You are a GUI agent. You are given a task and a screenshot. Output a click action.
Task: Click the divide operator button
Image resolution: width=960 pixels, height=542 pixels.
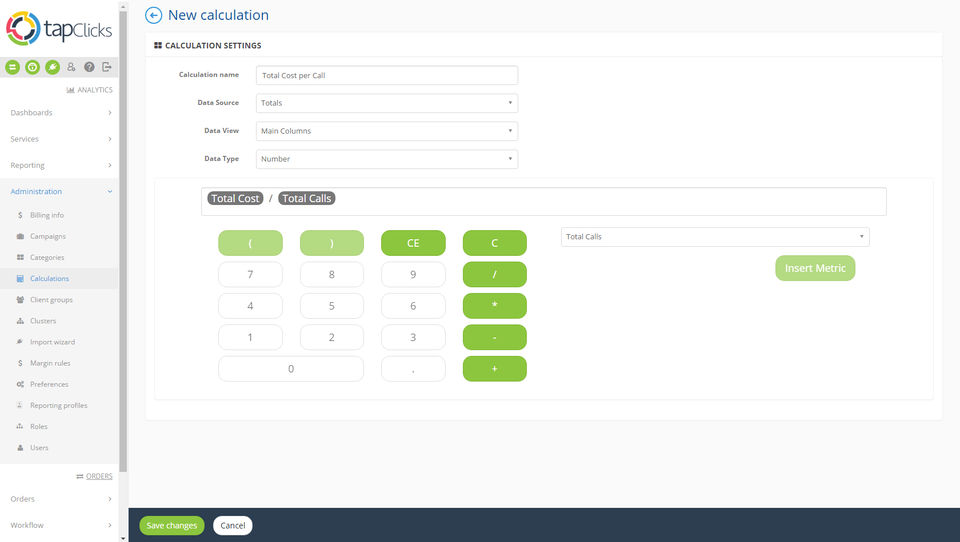[x=495, y=274]
